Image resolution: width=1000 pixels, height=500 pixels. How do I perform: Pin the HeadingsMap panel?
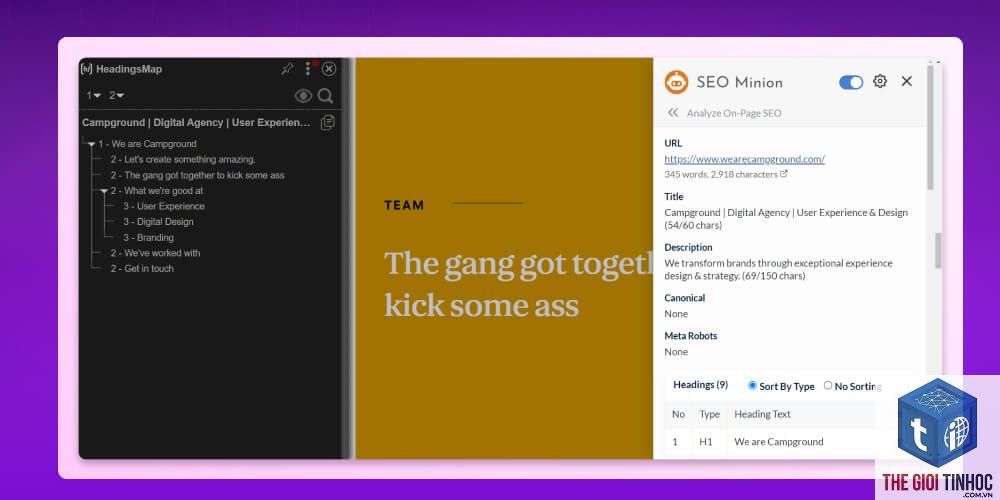click(x=288, y=69)
